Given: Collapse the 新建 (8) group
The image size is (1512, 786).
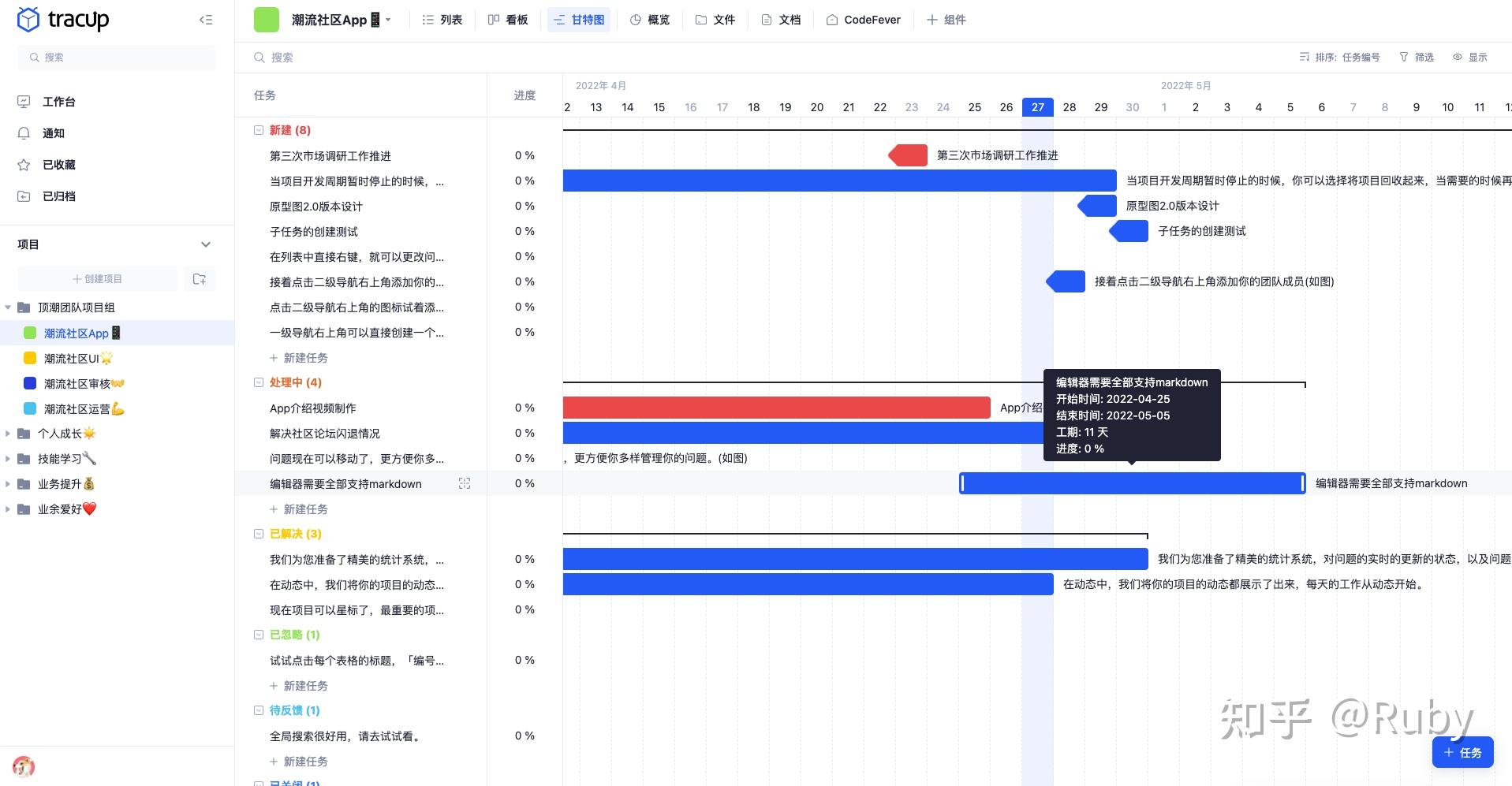Looking at the screenshot, I should pos(258,130).
